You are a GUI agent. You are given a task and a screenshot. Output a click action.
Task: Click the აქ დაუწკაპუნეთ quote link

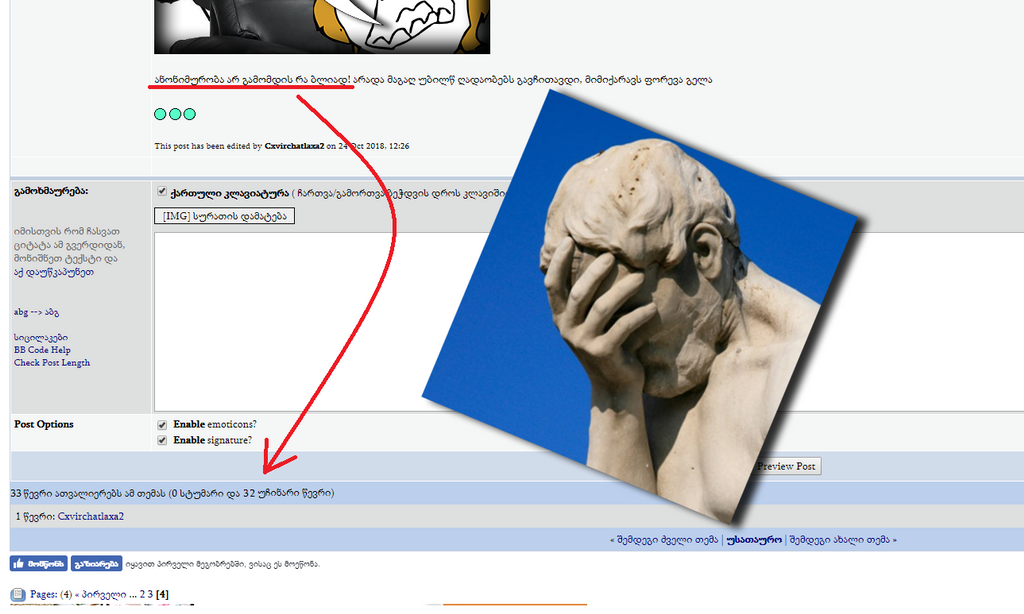pos(54,272)
